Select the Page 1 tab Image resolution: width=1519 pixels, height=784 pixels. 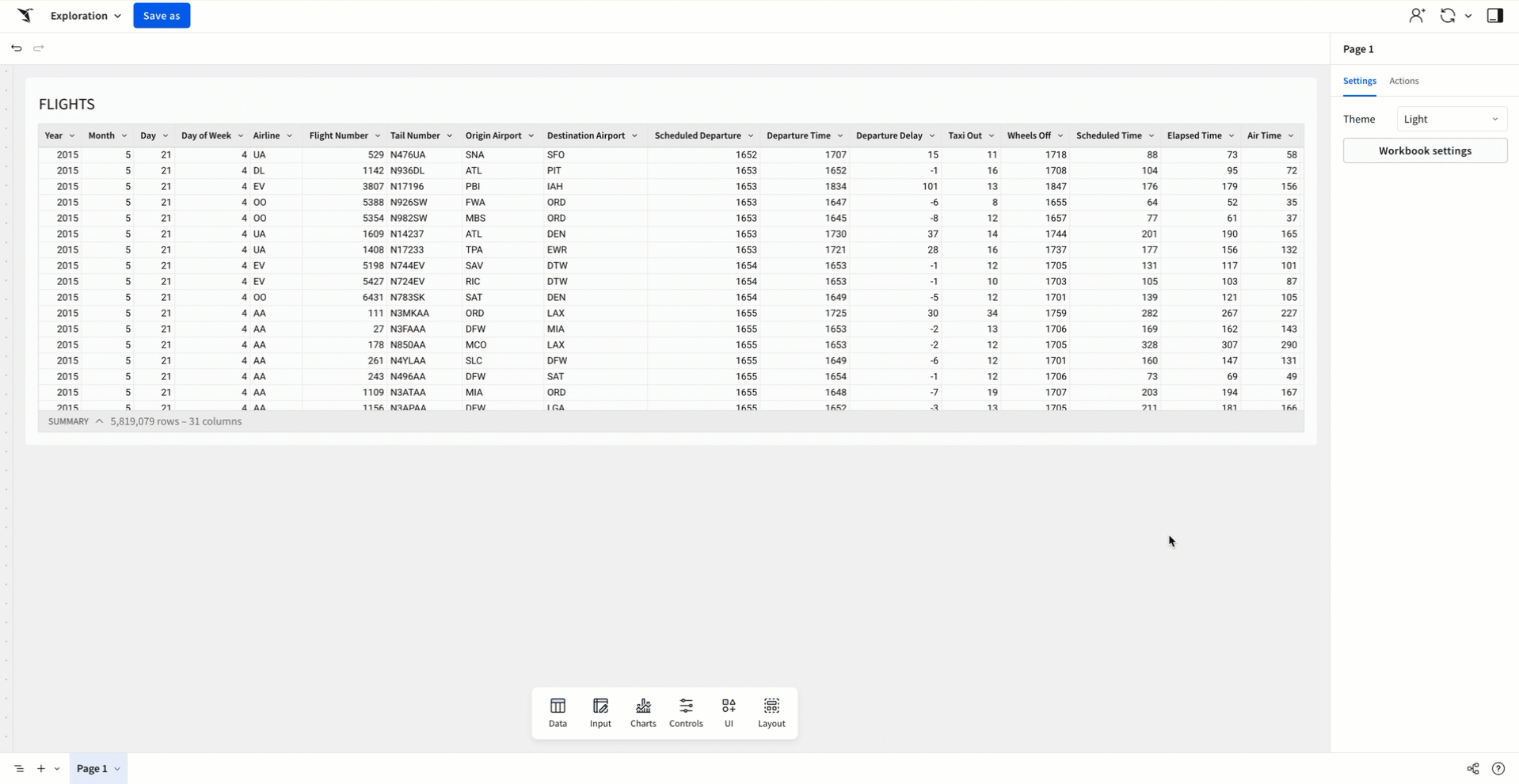click(x=92, y=768)
